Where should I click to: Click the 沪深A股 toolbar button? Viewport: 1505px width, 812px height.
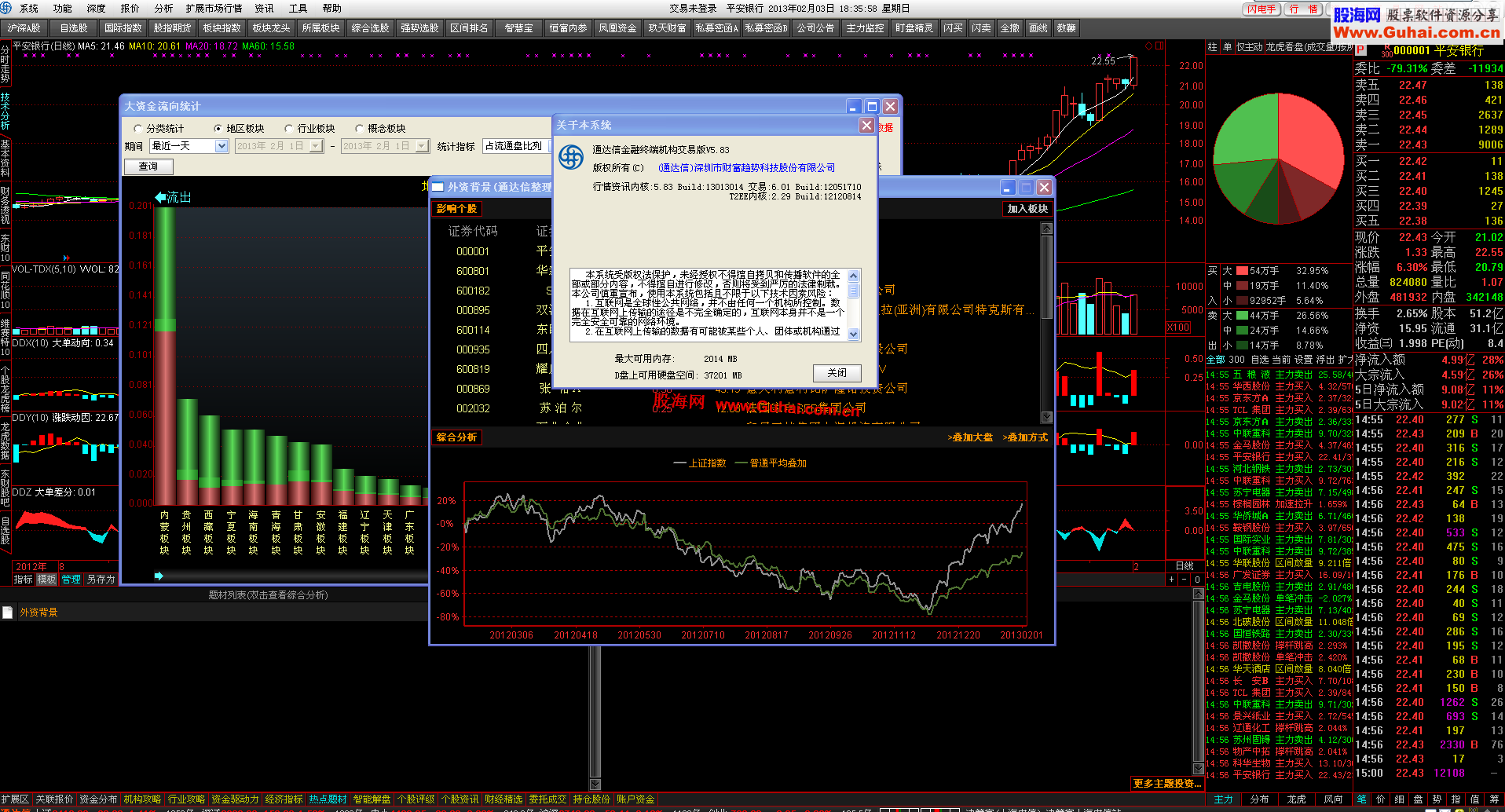[x=24, y=28]
